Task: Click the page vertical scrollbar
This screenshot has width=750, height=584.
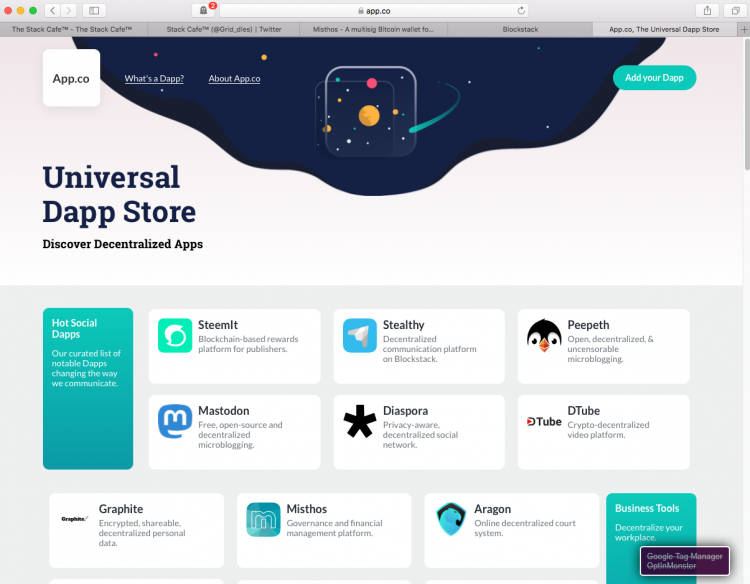Action: pos(746,104)
